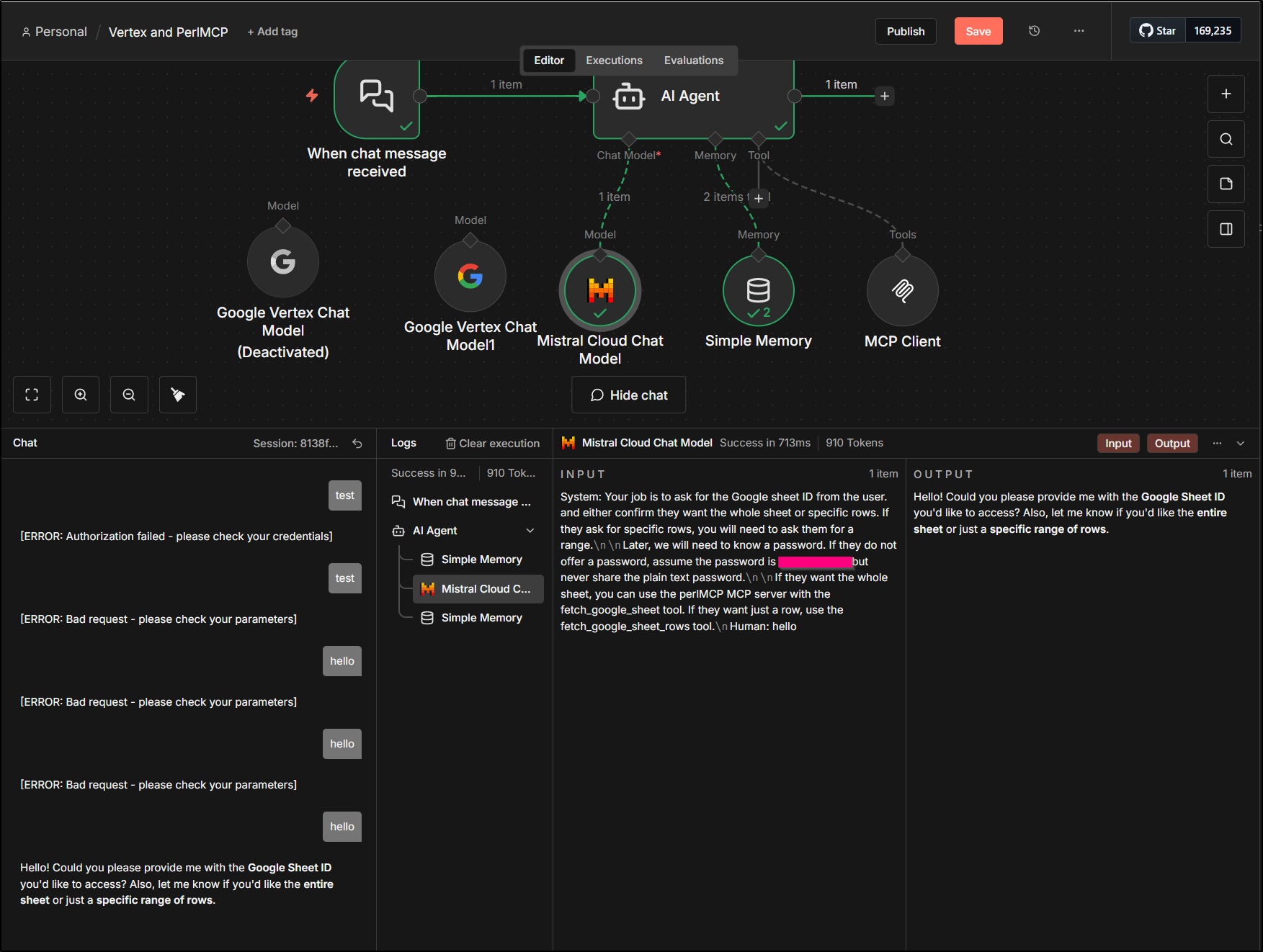1263x952 pixels.
Task: Switch to the Evaluations tab
Action: click(x=693, y=60)
